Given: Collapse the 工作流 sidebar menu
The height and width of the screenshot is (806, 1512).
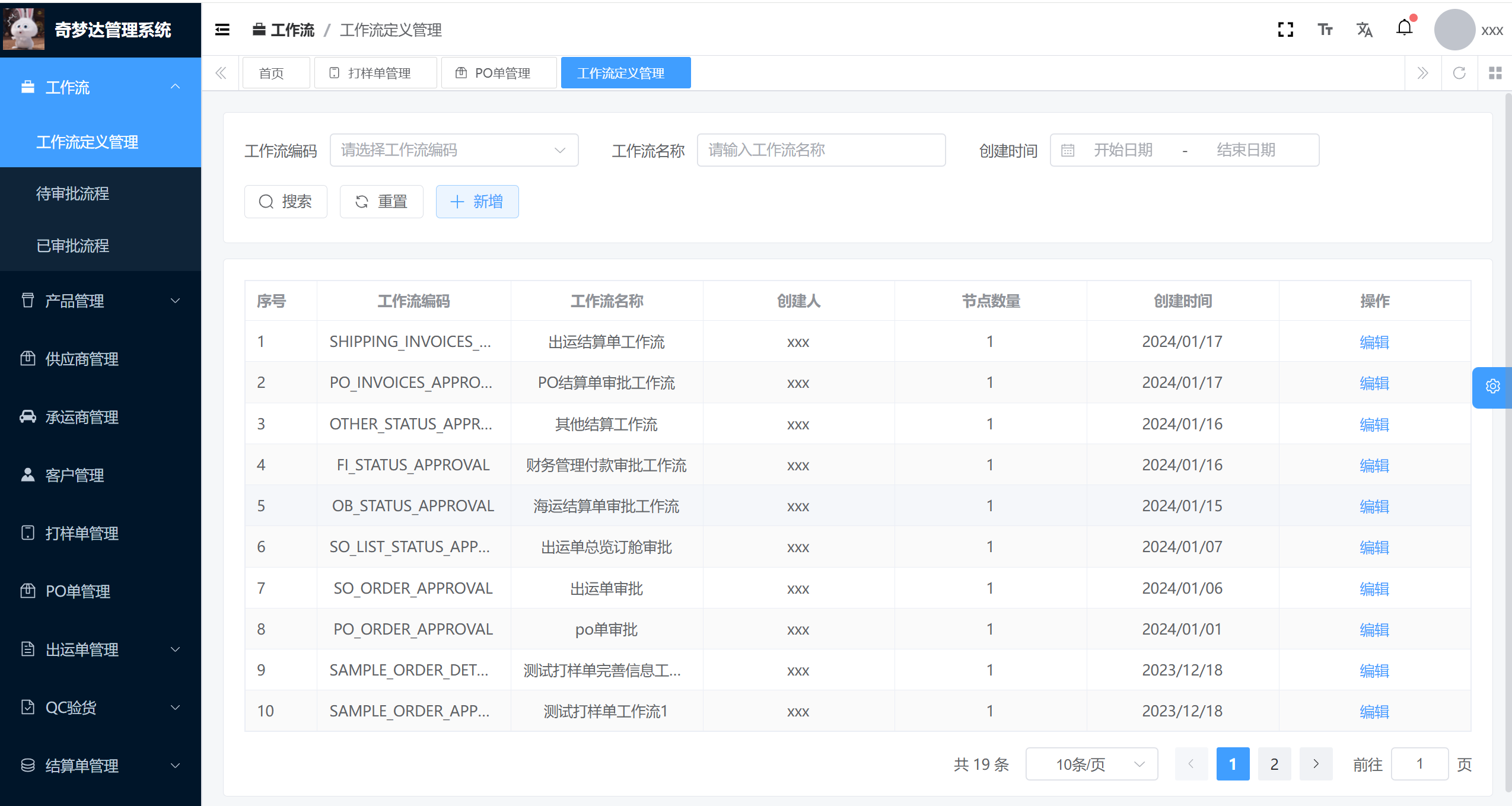Looking at the screenshot, I should coord(100,87).
